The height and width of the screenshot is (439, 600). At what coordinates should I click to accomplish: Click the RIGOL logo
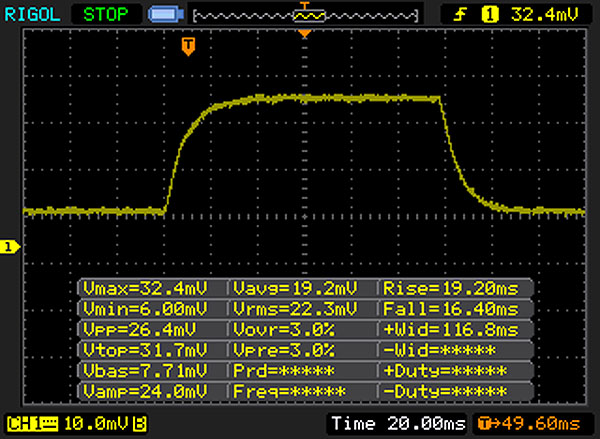point(32,15)
